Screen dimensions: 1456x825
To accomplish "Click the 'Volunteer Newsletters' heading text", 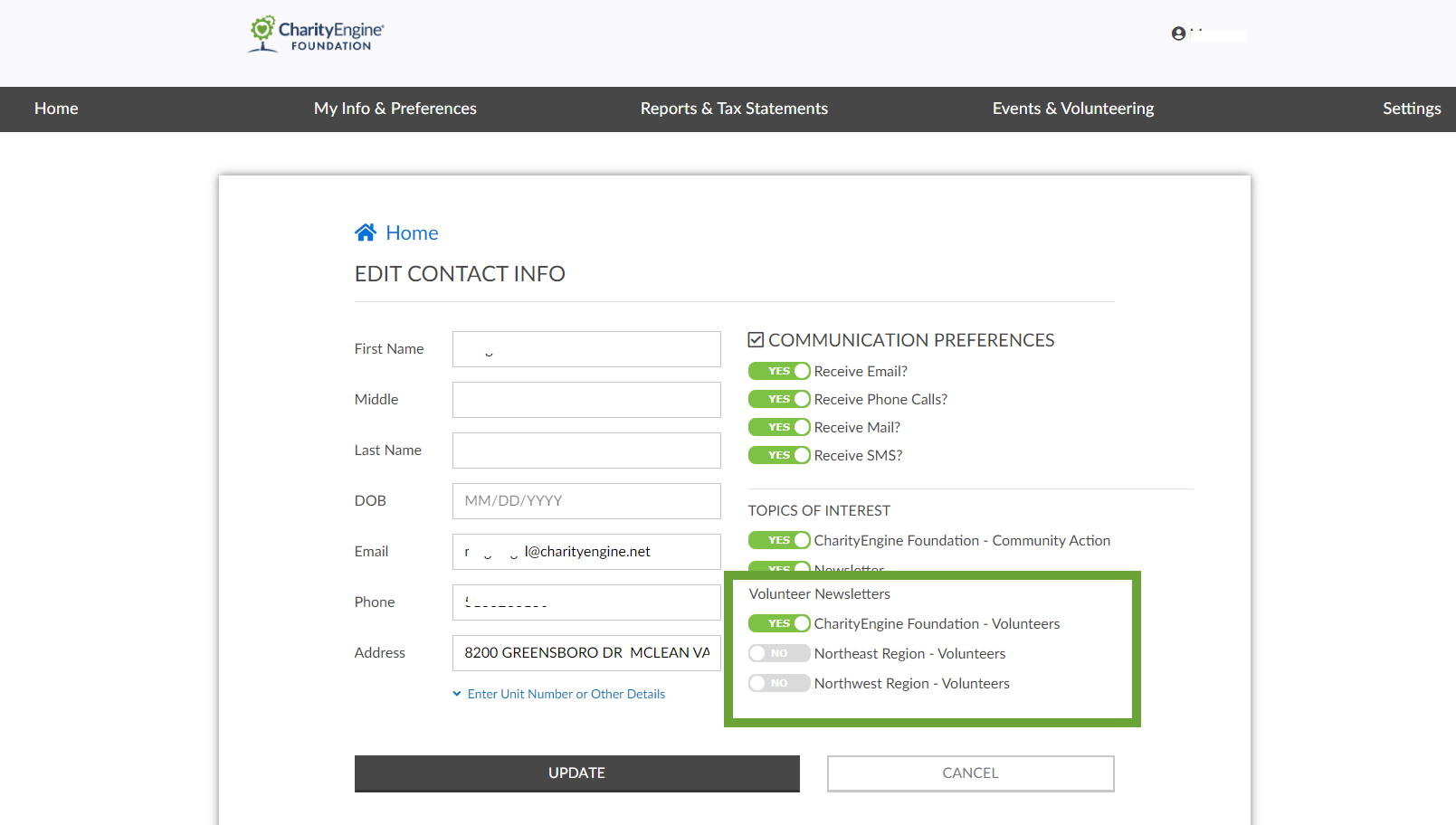I will pyautogui.click(x=820, y=594).
